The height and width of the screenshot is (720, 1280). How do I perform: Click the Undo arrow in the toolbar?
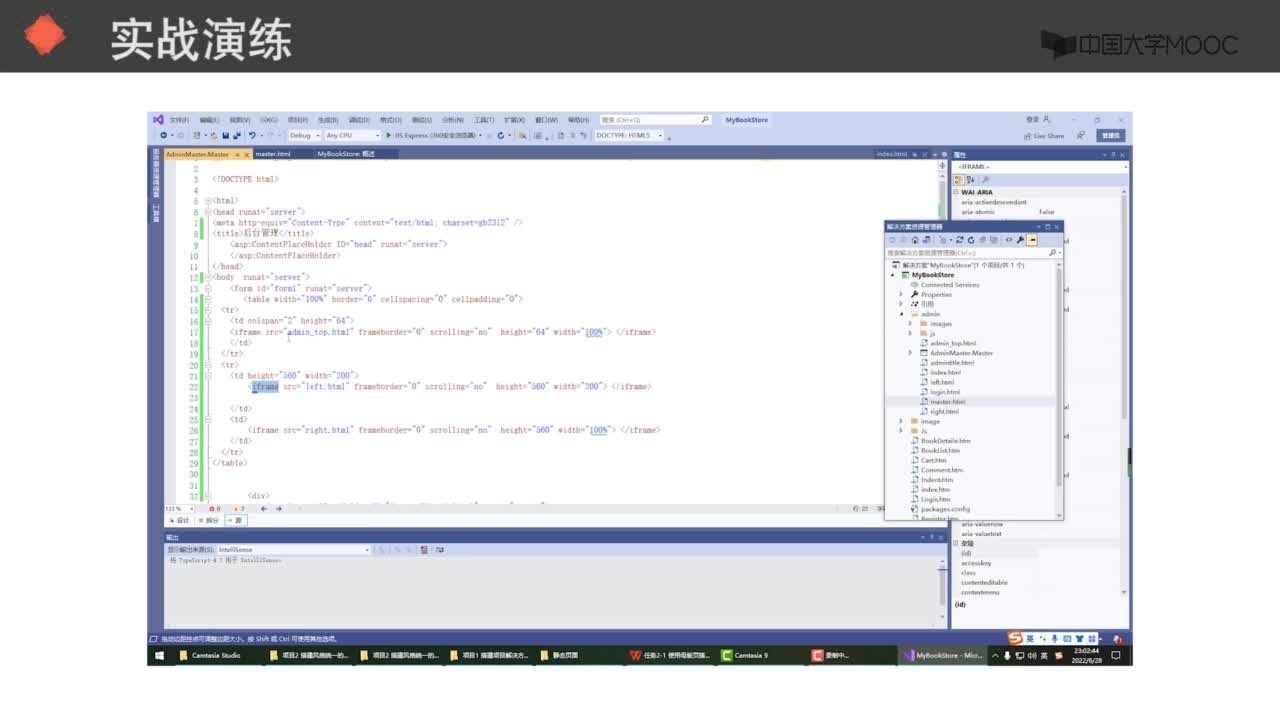[x=252, y=135]
